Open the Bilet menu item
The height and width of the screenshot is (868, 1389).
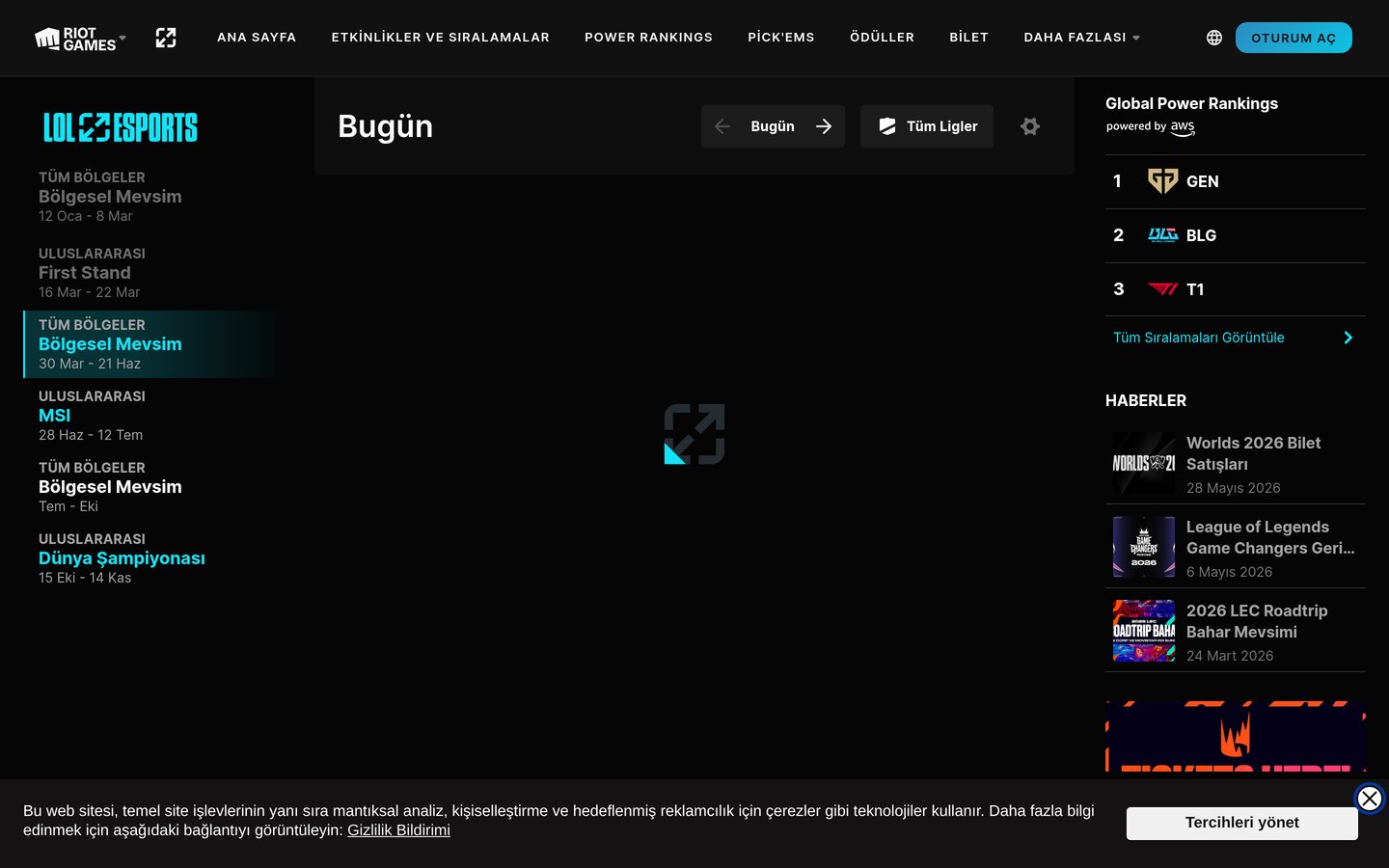(x=968, y=38)
